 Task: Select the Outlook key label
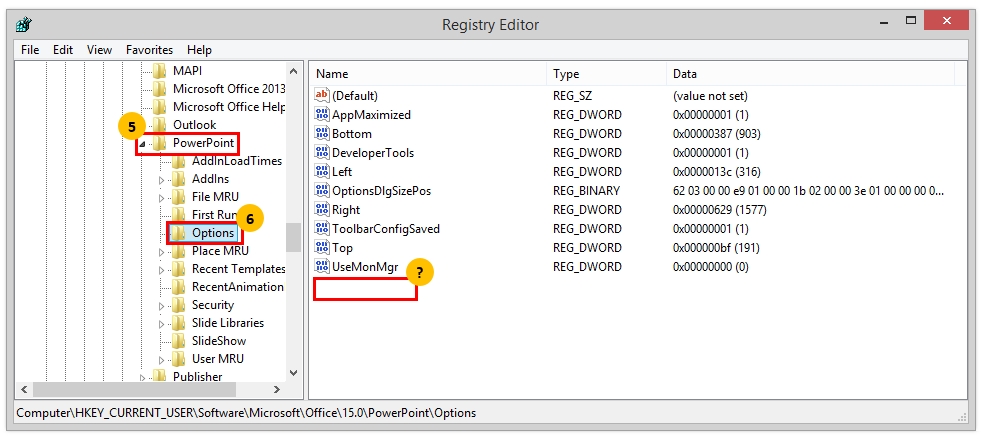(x=195, y=125)
